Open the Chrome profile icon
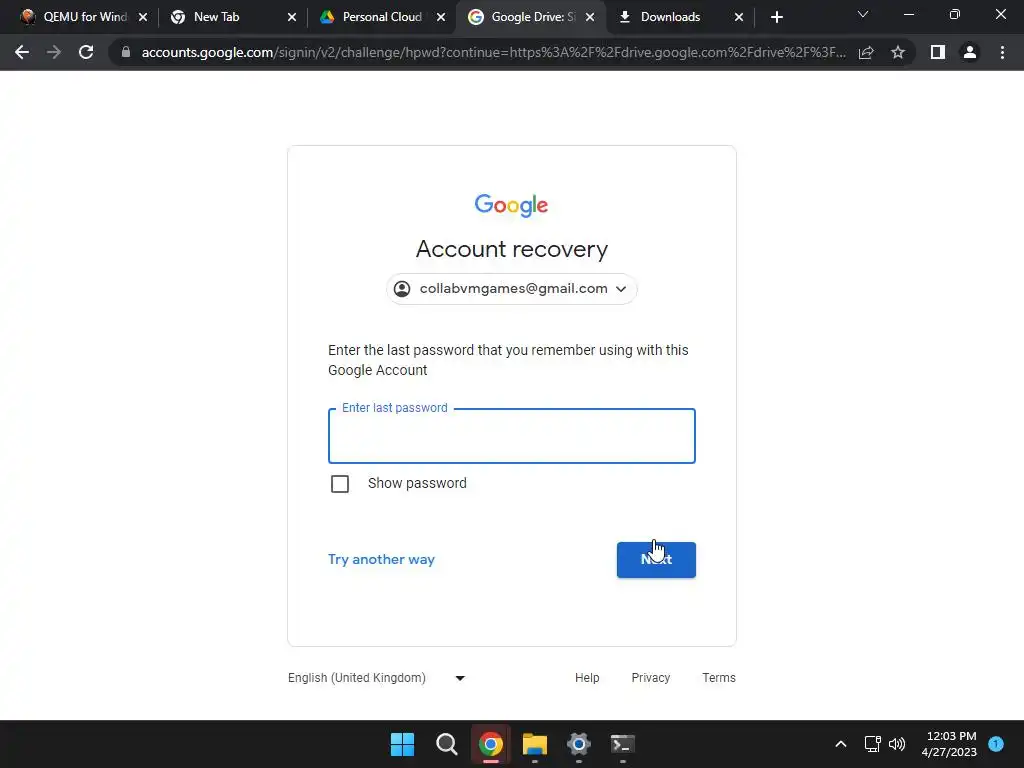This screenshot has height=768, width=1024. click(970, 52)
